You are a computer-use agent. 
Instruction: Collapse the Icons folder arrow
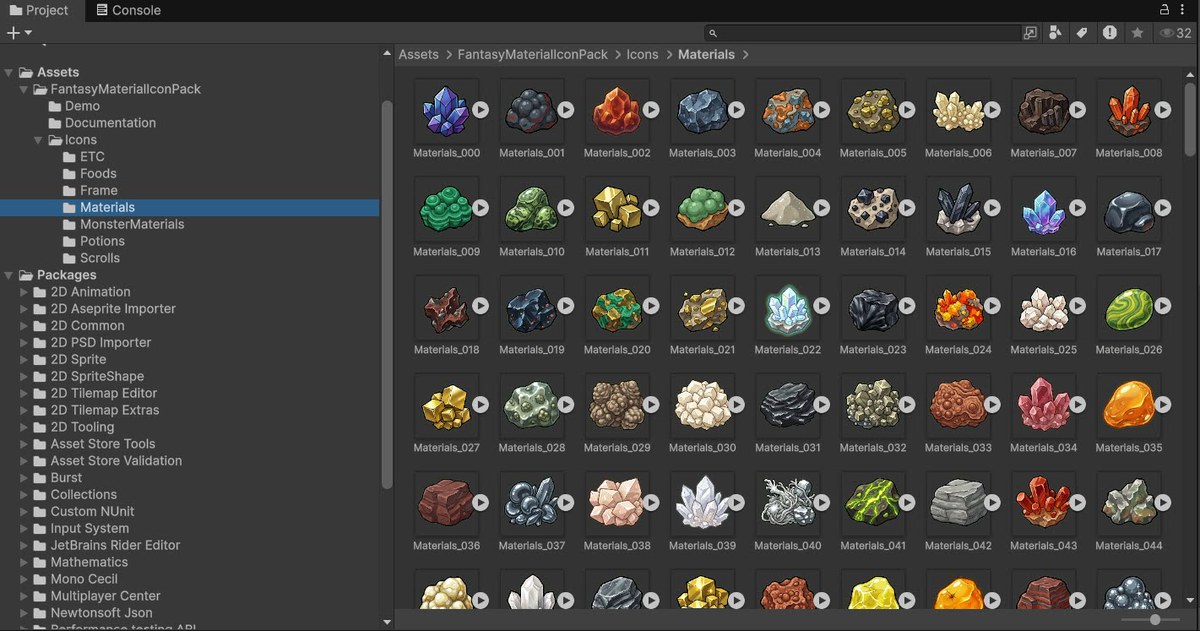(38, 140)
